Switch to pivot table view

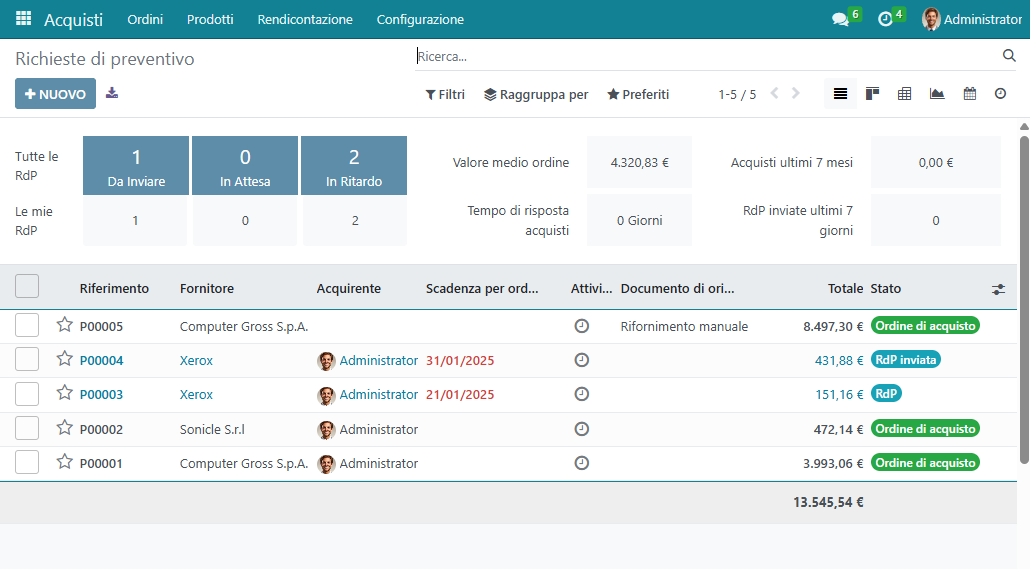[x=904, y=94]
